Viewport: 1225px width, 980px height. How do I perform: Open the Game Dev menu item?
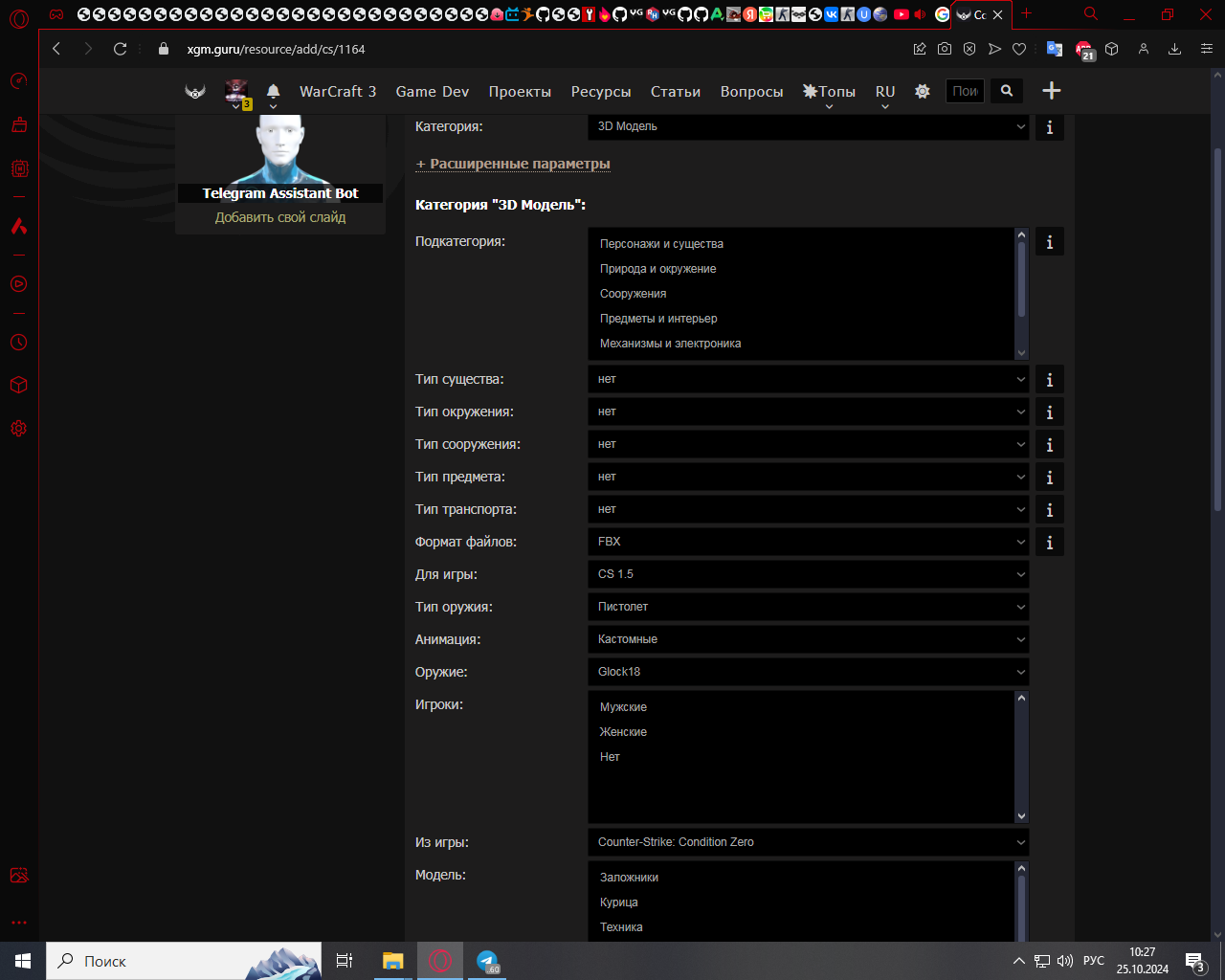tap(433, 92)
